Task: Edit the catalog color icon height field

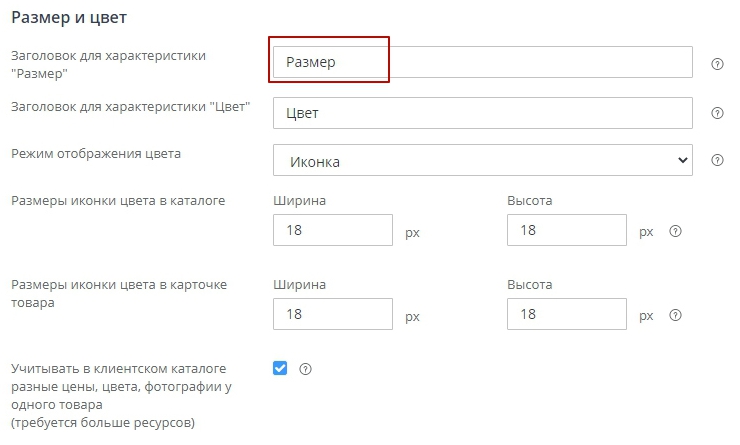Action: click(567, 231)
